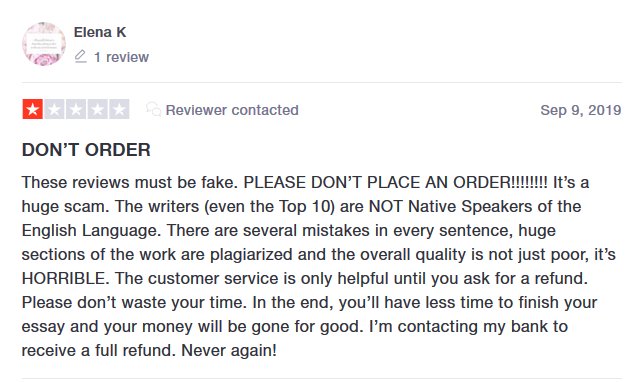Screen dimensions: 641x382
Task: Click the speech bubble contacted icon
Action: pos(154,109)
